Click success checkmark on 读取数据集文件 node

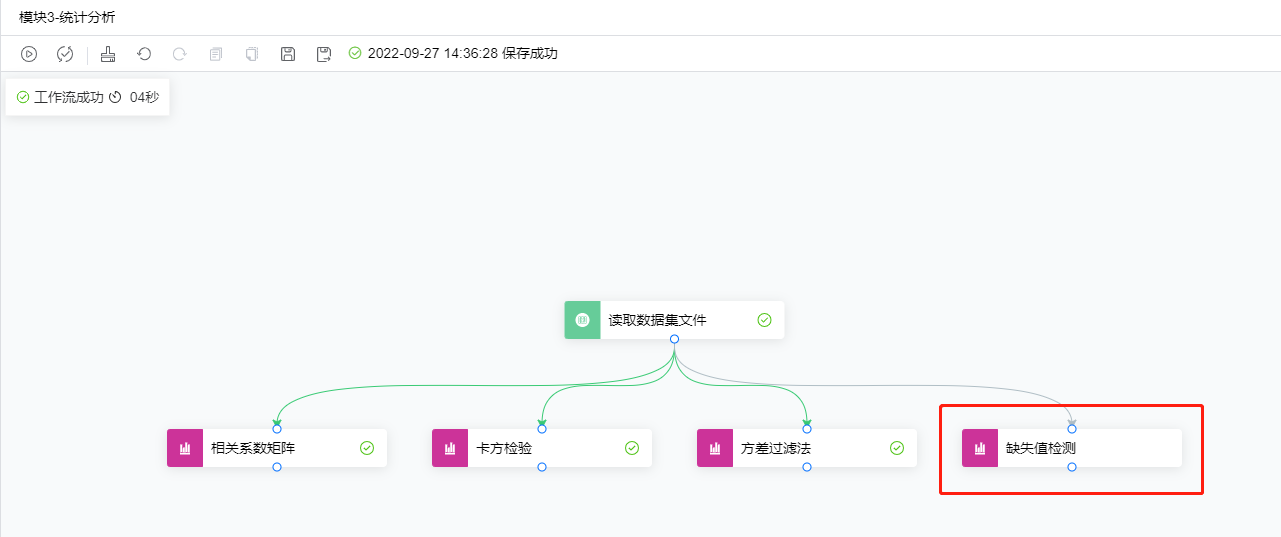tap(764, 320)
